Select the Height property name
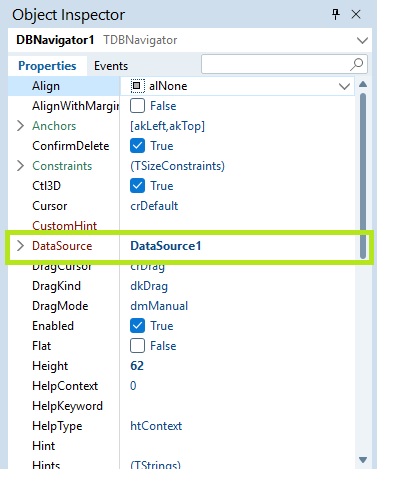Screen dimensions: 397x483 tap(50, 366)
